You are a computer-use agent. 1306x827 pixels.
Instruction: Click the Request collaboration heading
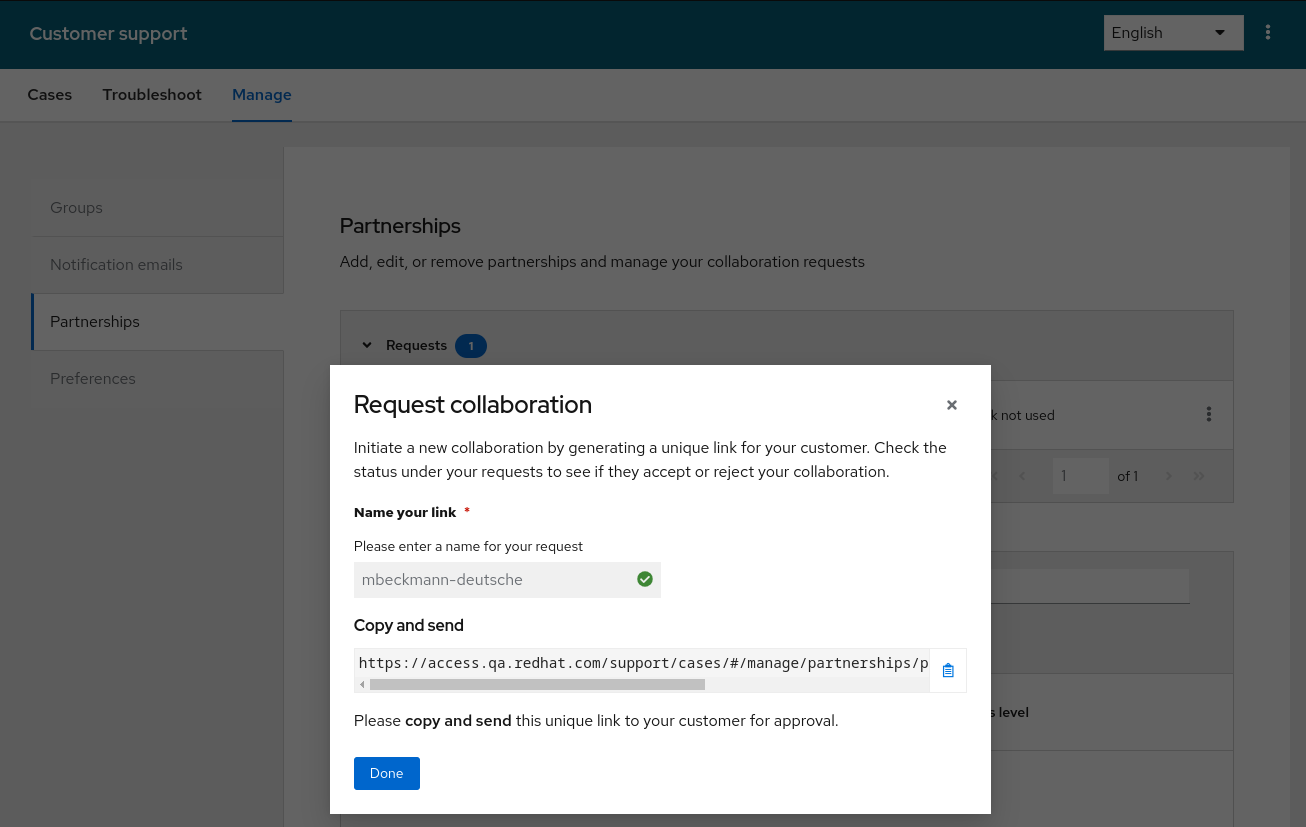click(473, 405)
